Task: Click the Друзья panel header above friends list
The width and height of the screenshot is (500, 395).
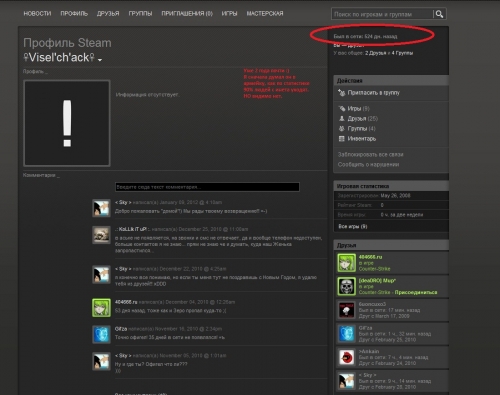Action: click(391, 245)
